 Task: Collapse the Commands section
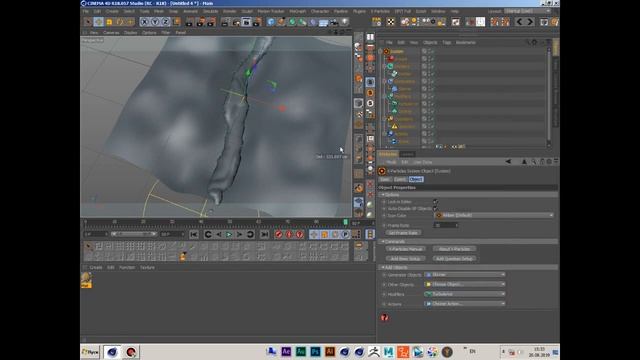pyautogui.click(x=383, y=242)
